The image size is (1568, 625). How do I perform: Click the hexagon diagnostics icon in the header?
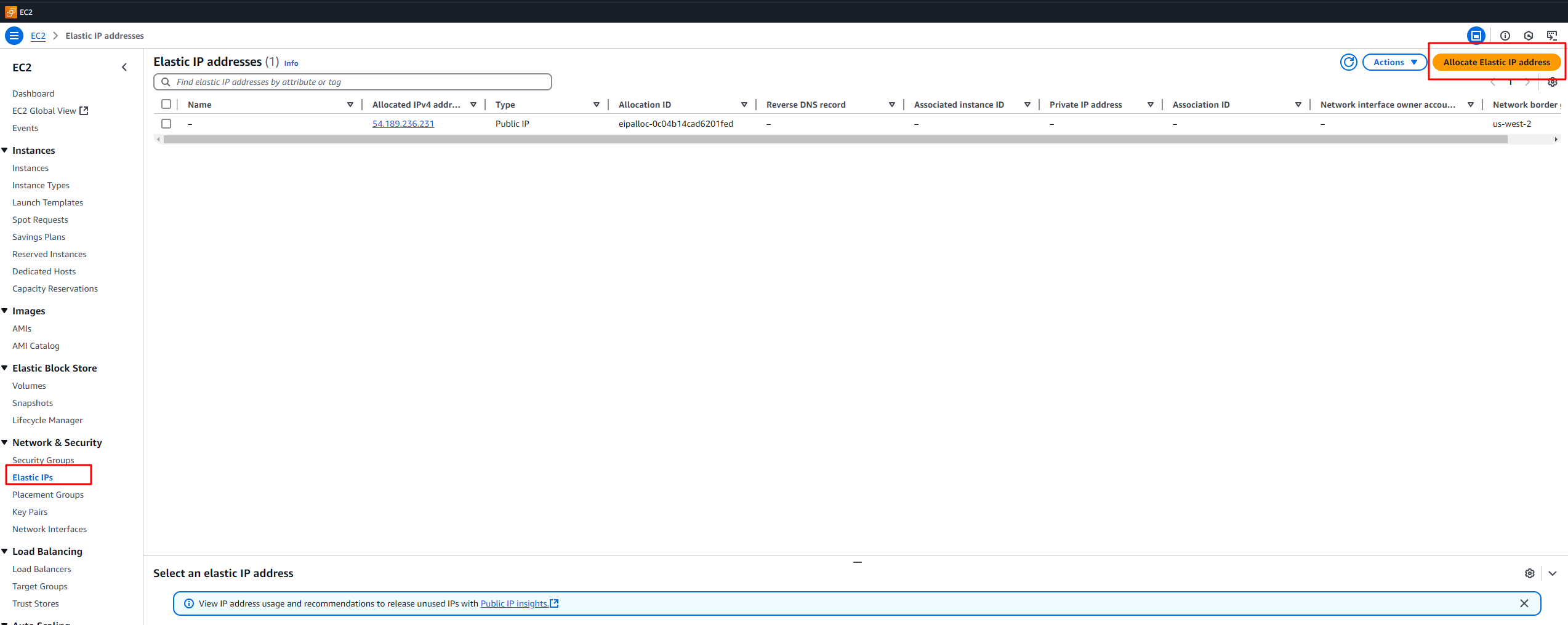point(1528,36)
